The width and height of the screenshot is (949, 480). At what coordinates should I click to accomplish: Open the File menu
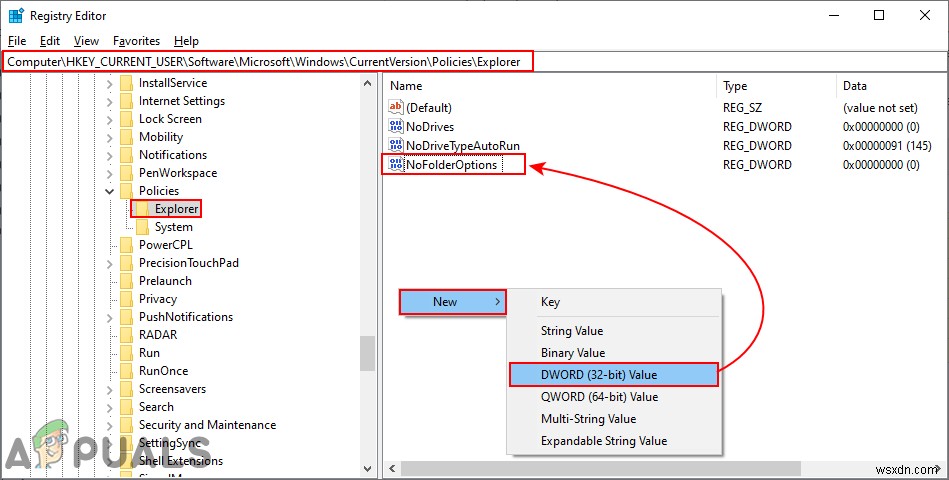[17, 41]
